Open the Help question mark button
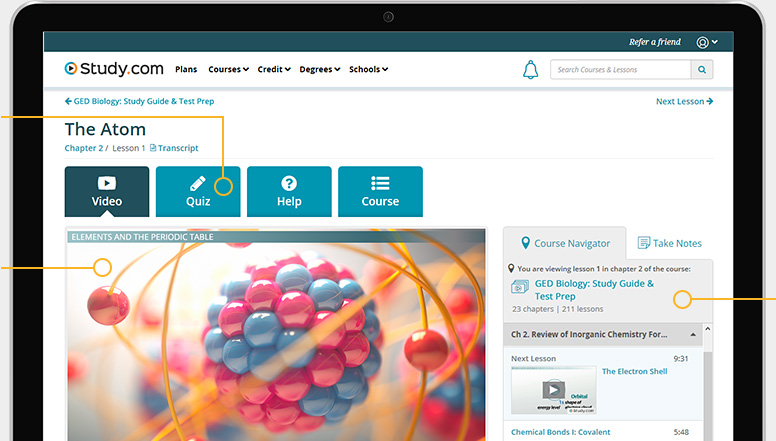This screenshot has width=776, height=441. (289, 191)
